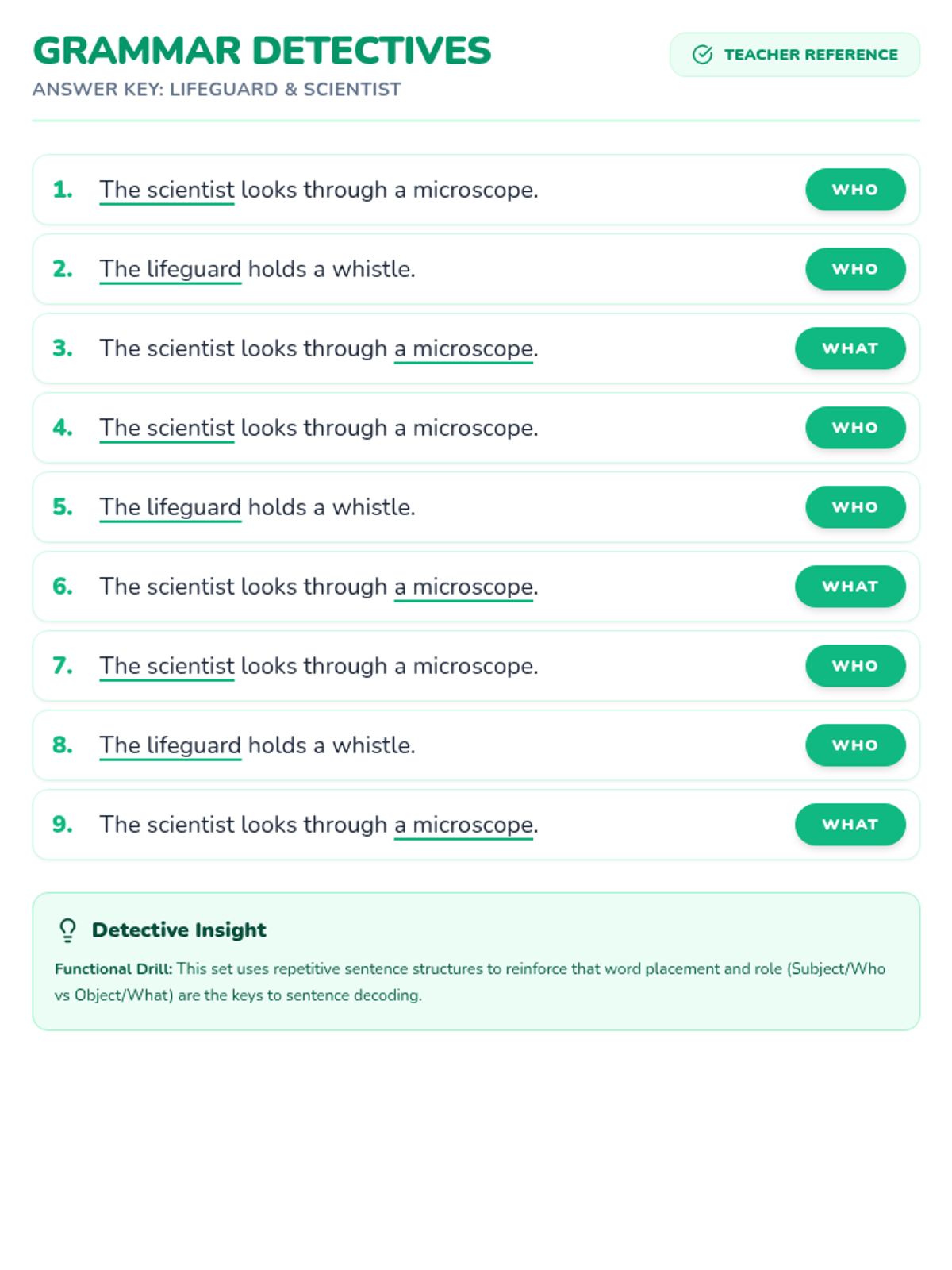Click underlined "a microscope" in sentence 3
The image size is (952, 1270).
click(x=463, y=349)
